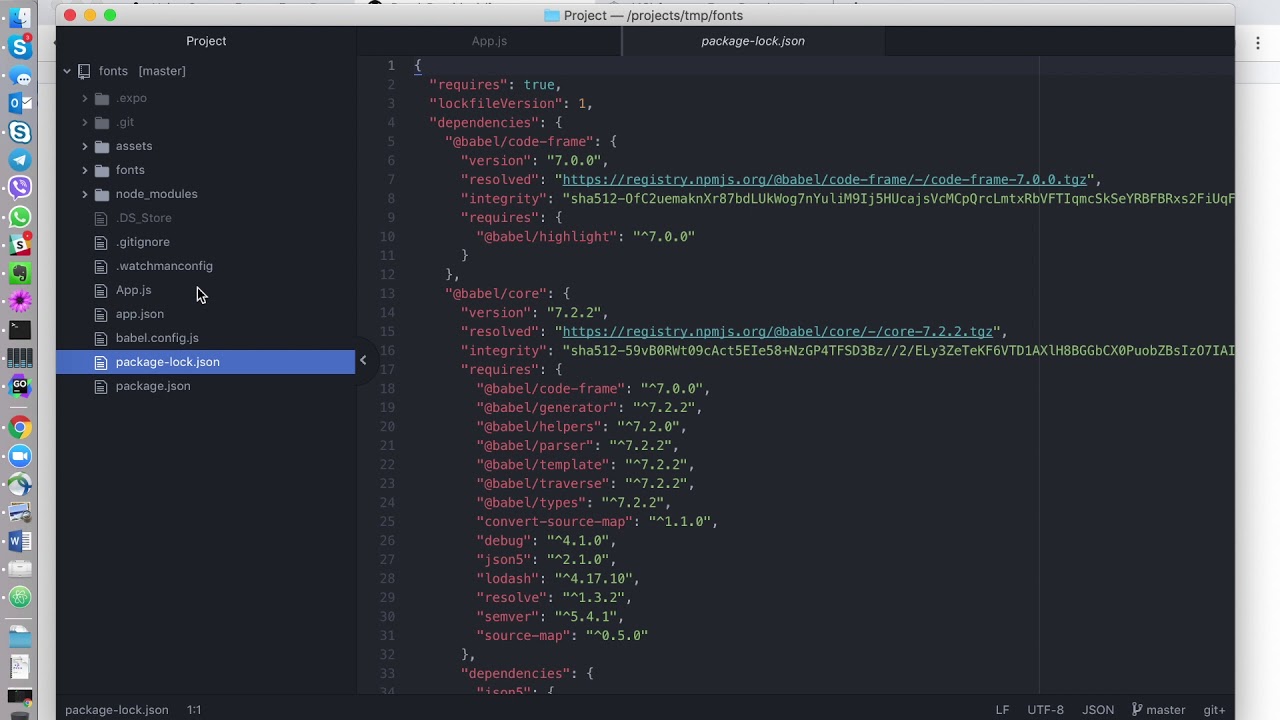Expand the .git folder
This screenshot has width=1280, height=720.
coord(85,122)
